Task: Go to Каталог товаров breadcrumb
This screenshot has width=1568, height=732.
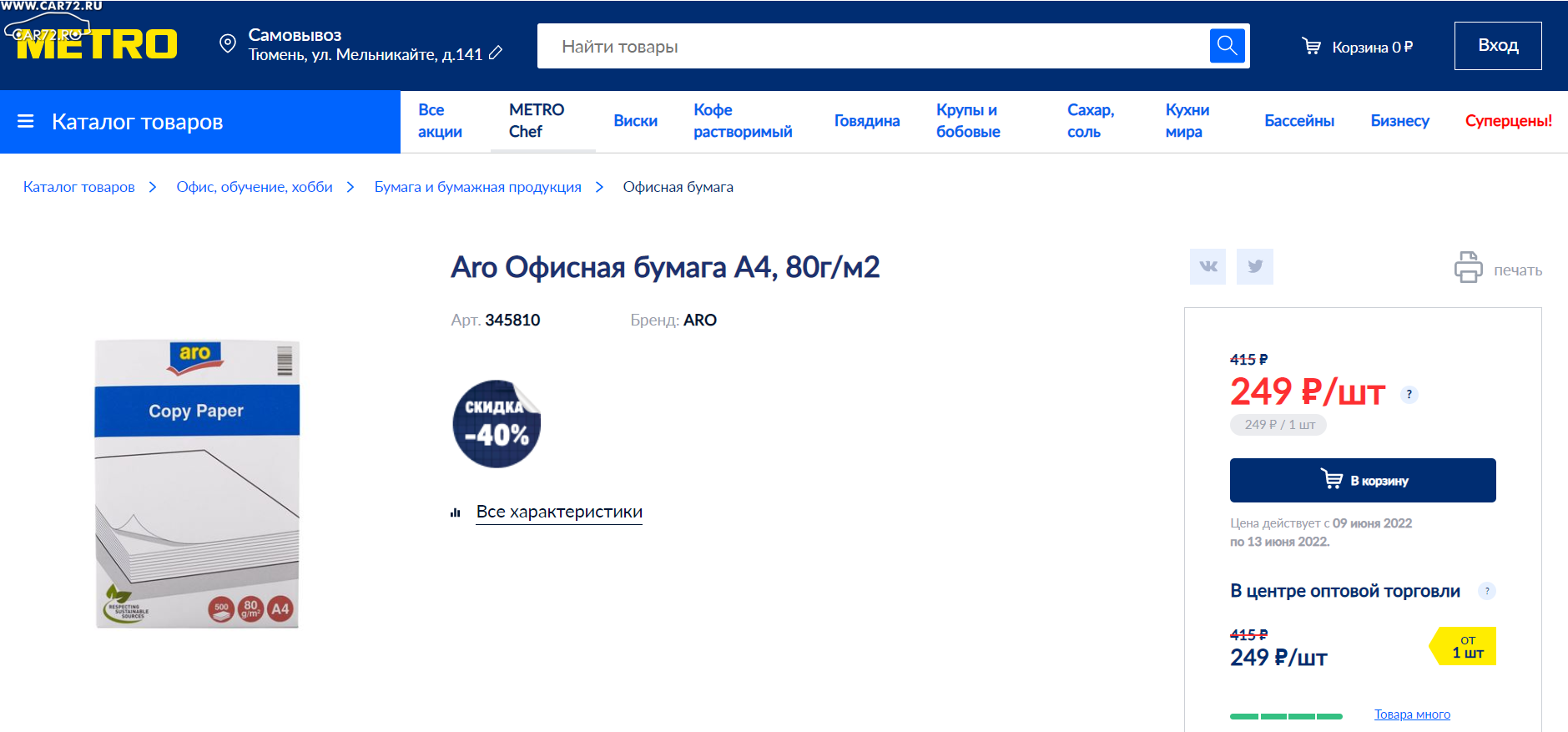Action: [x=79, y=187]
